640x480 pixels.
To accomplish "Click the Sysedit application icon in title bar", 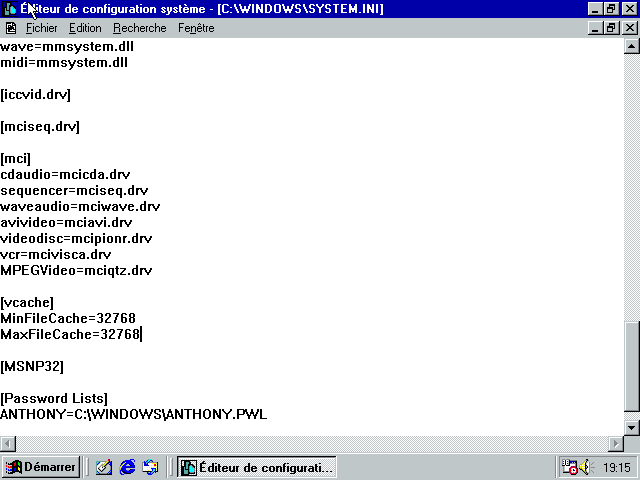I will (10, 9).
